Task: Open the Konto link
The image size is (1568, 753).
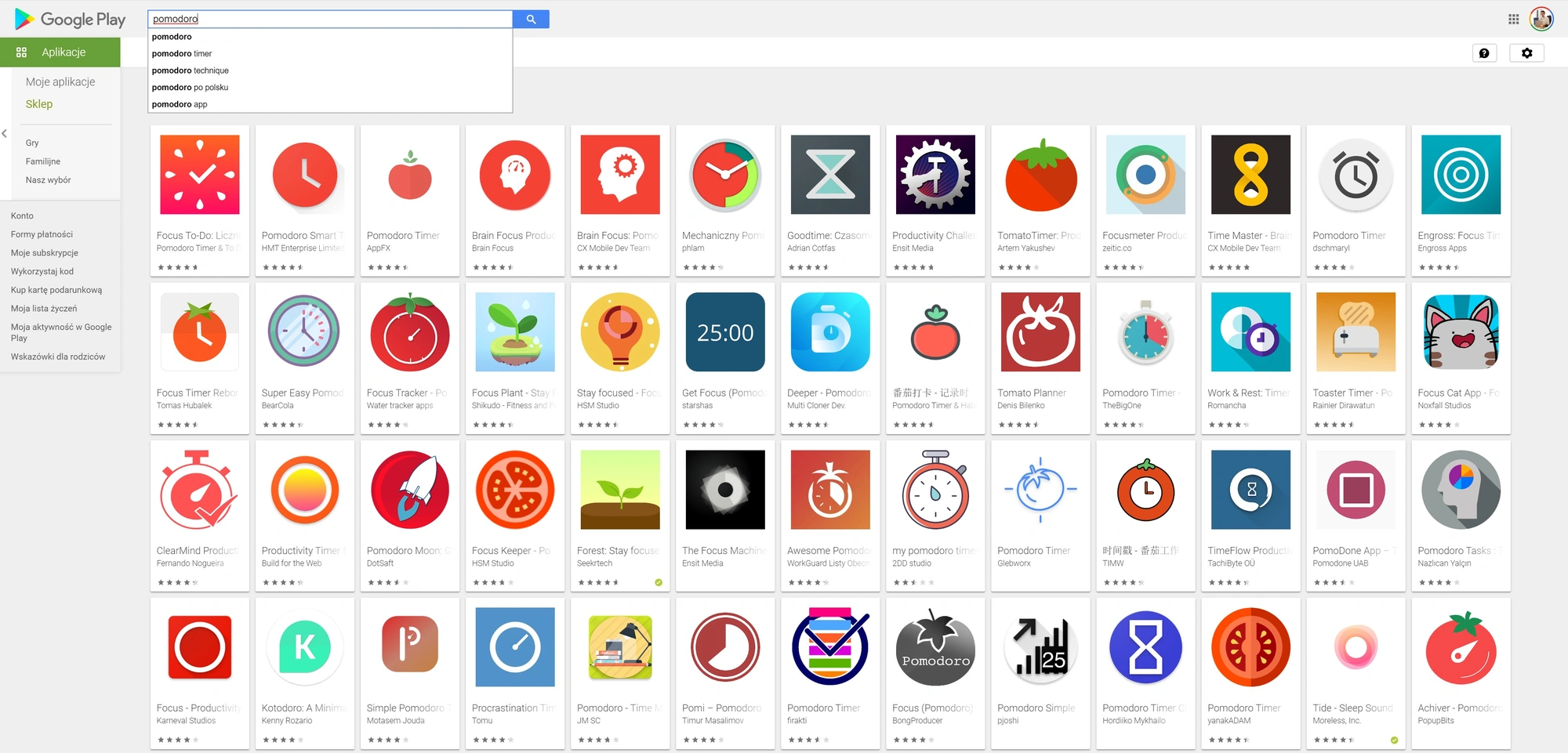Action: tap(22, 215)
